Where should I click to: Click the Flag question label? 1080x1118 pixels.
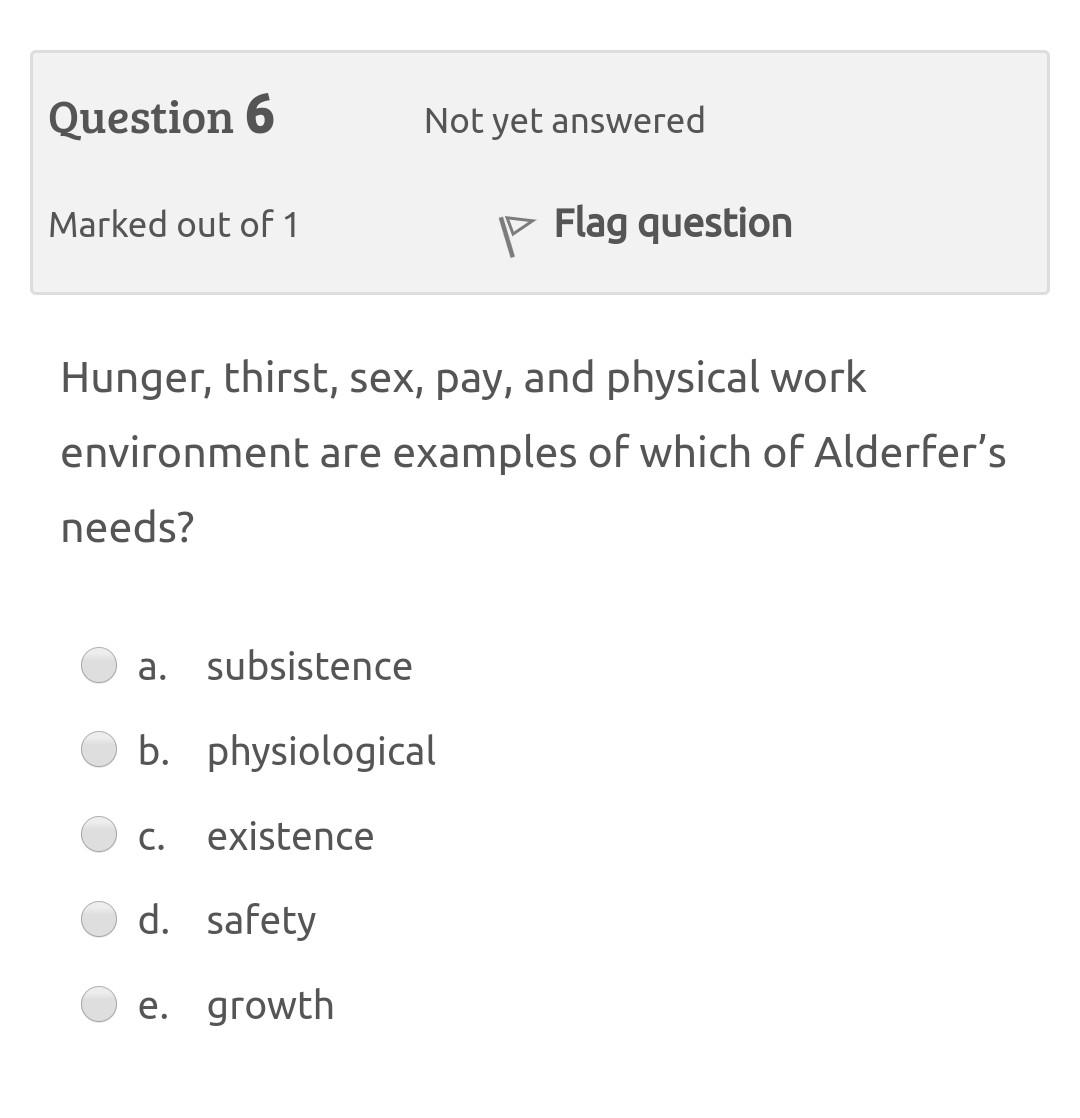pyautogui.click(x=673, y=223)
